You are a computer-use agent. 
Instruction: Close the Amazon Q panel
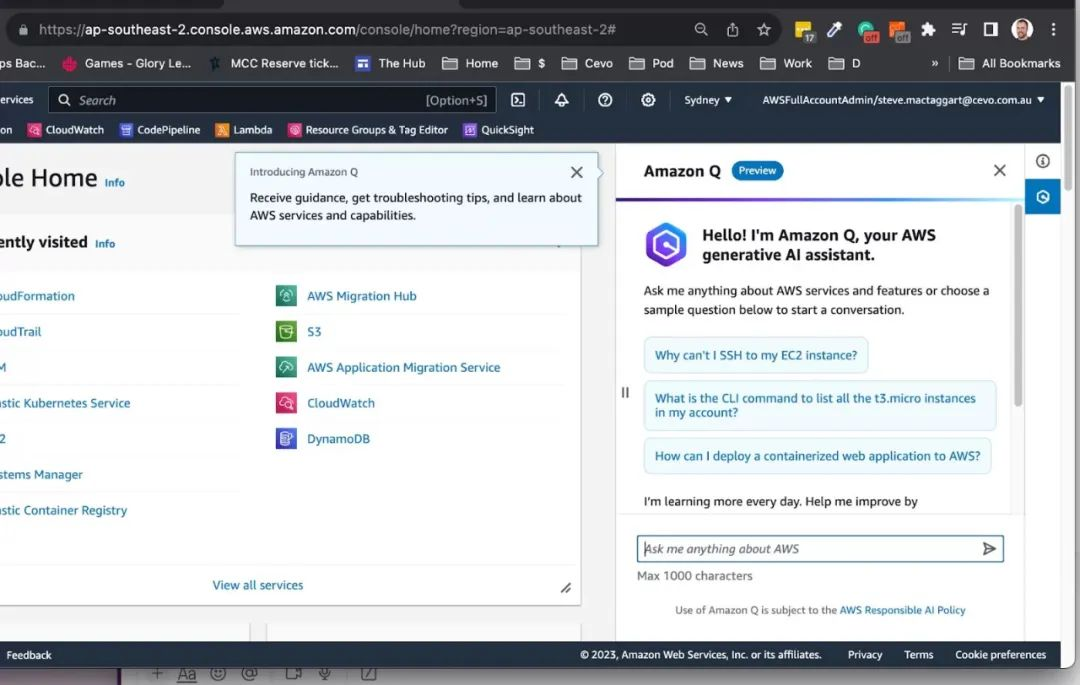click(x=999, y=170)
